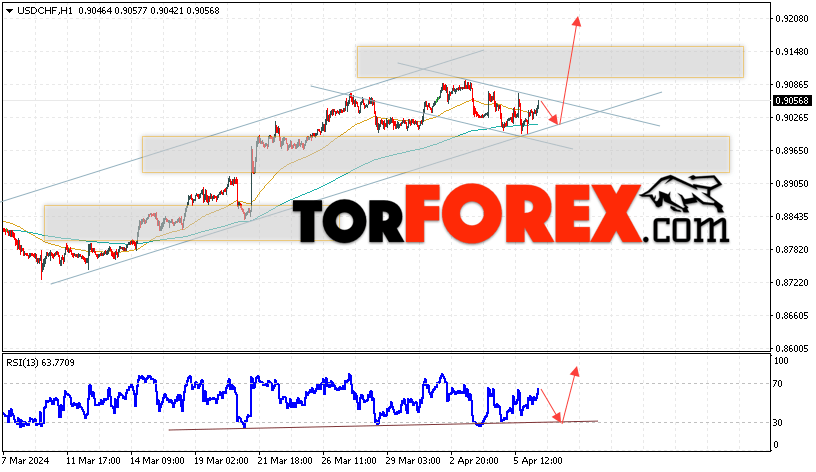Select the RSI scale label 0
The height and width of the screenshot is (472, 816).
pyautogui.click(x=776, y=445)
